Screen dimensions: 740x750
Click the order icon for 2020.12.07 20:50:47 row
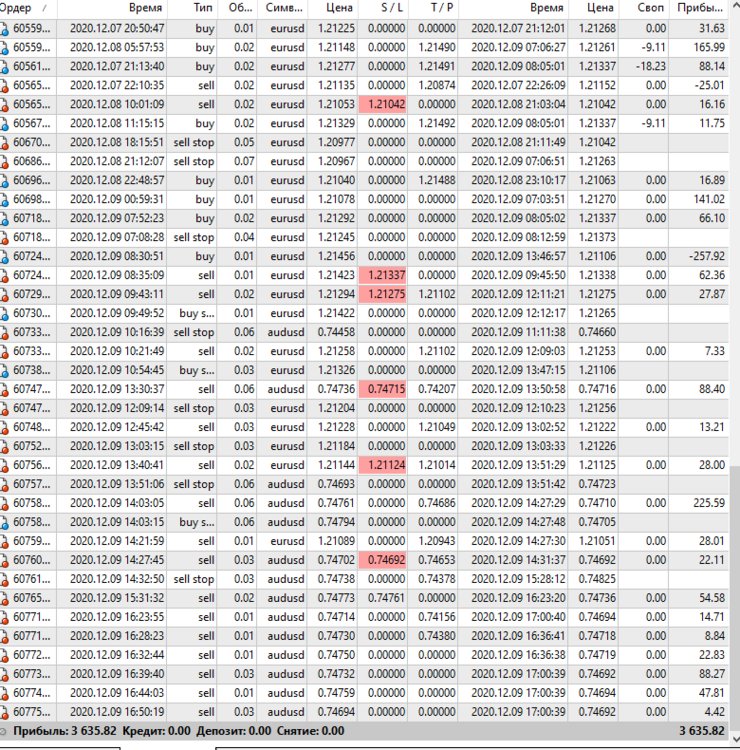click(4, 30)
